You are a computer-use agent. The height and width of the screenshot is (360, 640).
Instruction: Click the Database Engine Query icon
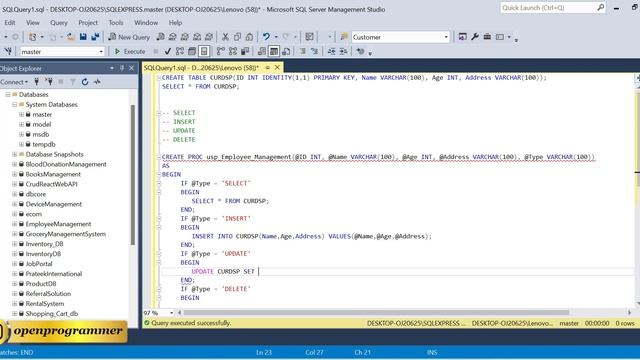tap(160, 37)
